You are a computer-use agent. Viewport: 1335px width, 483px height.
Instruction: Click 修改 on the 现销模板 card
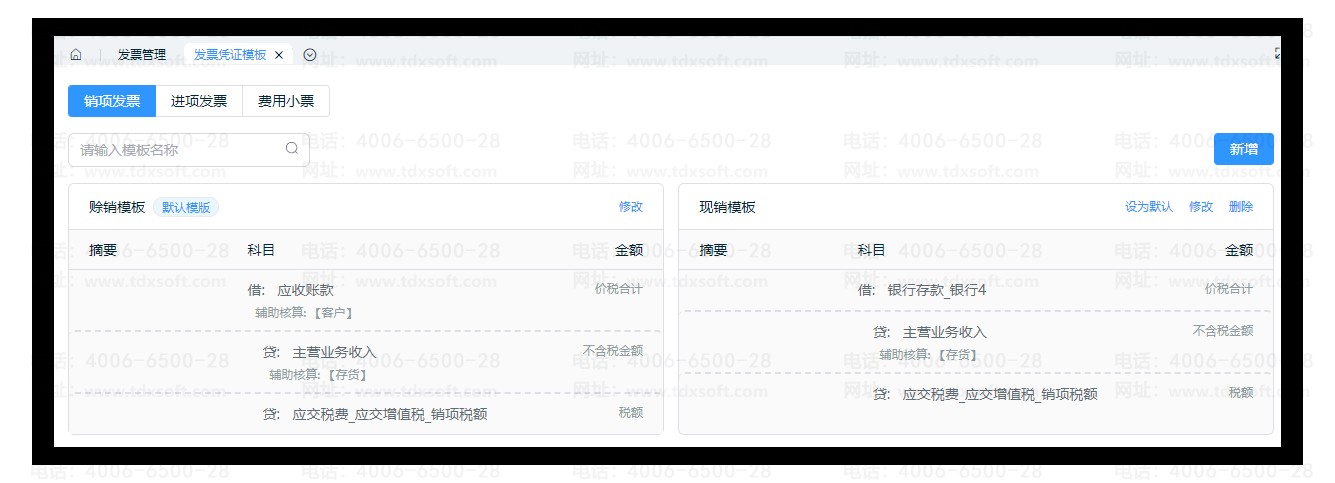pyautogui.click(x=1200, y=207)
